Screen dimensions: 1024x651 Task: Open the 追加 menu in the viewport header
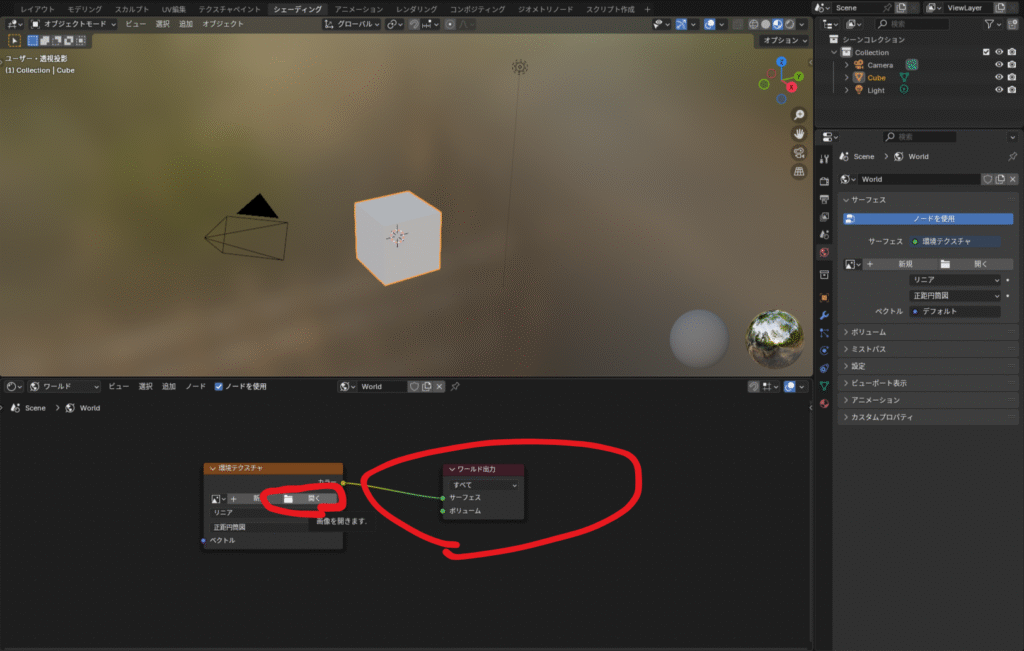tap(186, 24)
